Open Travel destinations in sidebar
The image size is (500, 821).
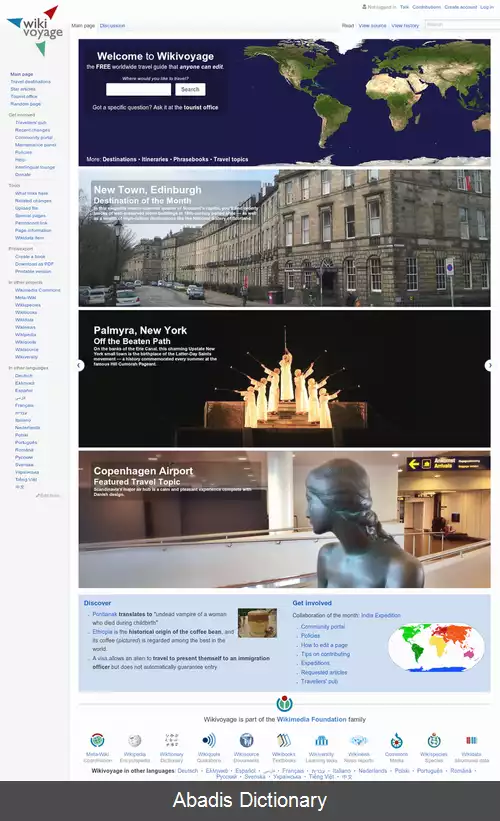[30, 82]
